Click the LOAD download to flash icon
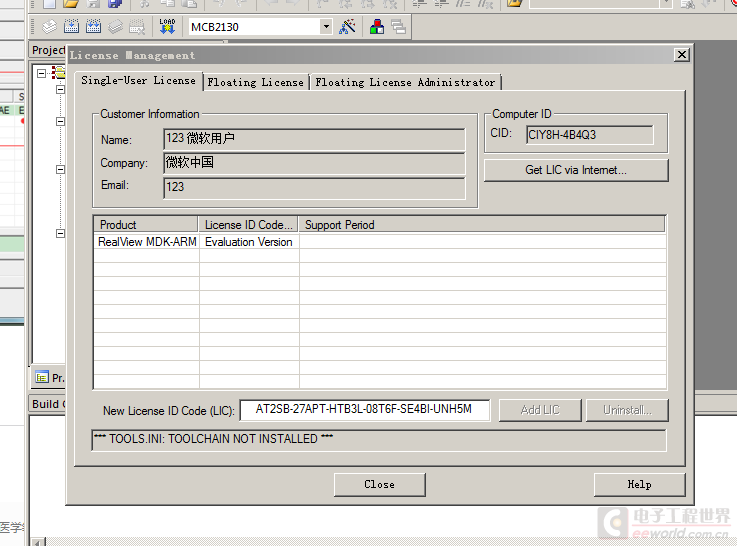The height and width of the screenshot is (546, 737). tap(167, 26)
